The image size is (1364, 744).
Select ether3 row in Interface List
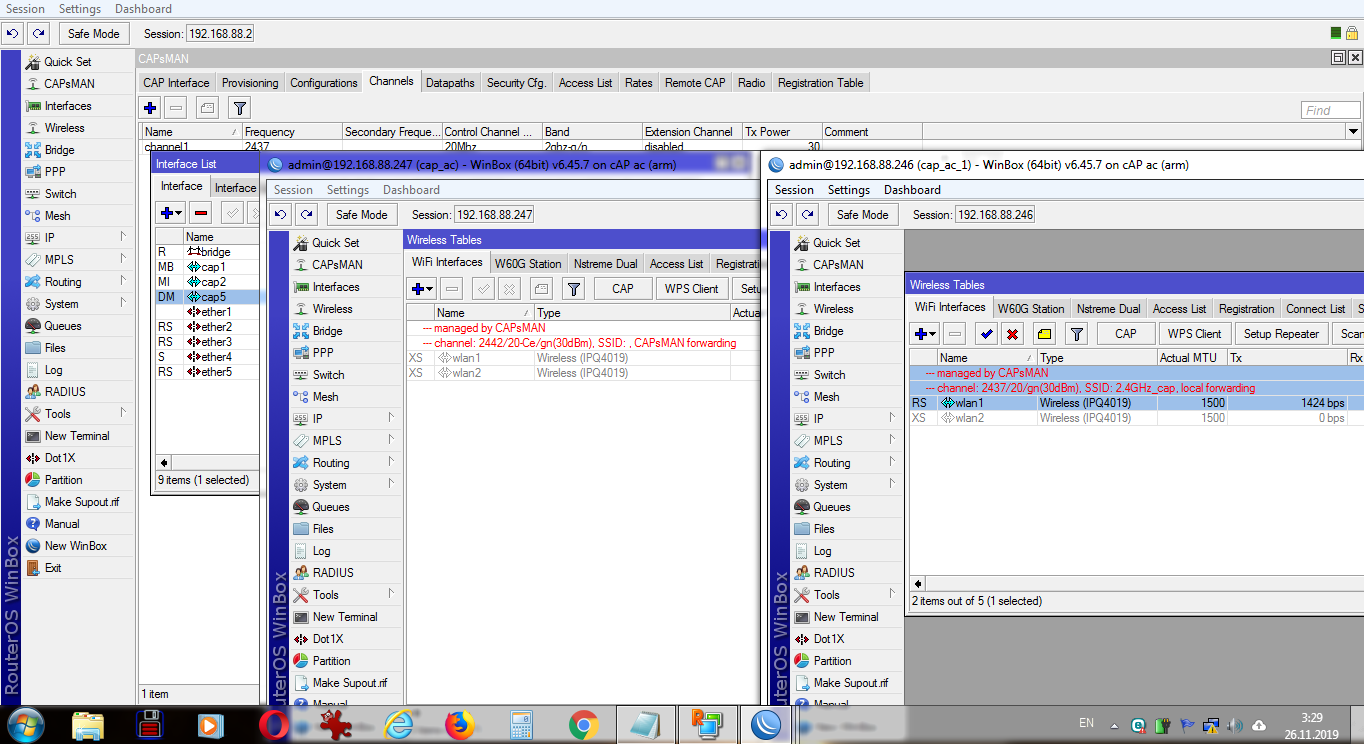pyautogui.click(x=207, y=342)
